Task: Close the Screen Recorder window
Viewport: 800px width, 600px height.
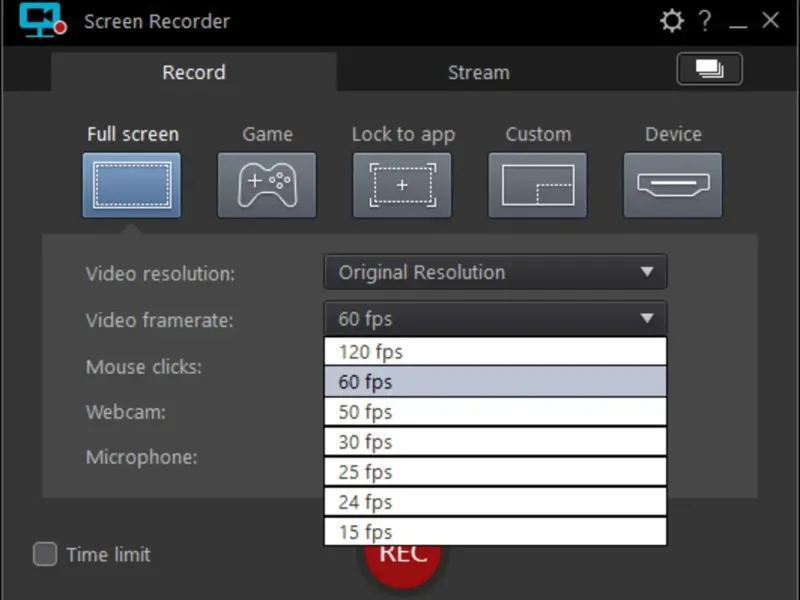Action: [770, 20]
